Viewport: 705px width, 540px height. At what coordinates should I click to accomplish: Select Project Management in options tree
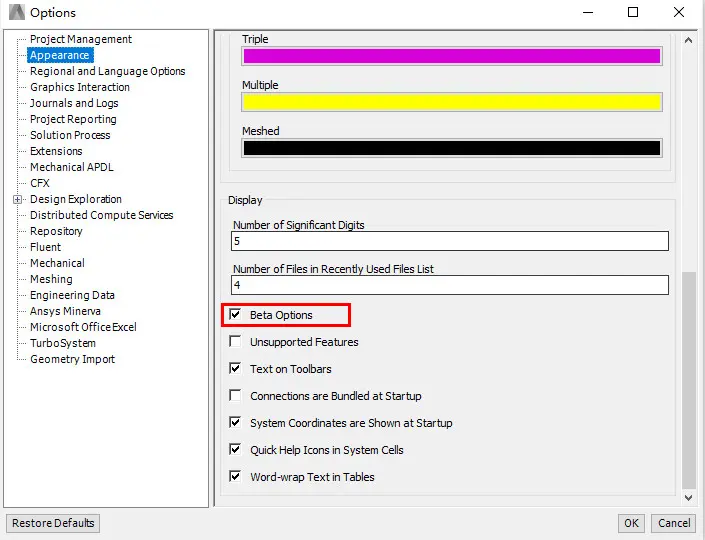coord(80,39)
